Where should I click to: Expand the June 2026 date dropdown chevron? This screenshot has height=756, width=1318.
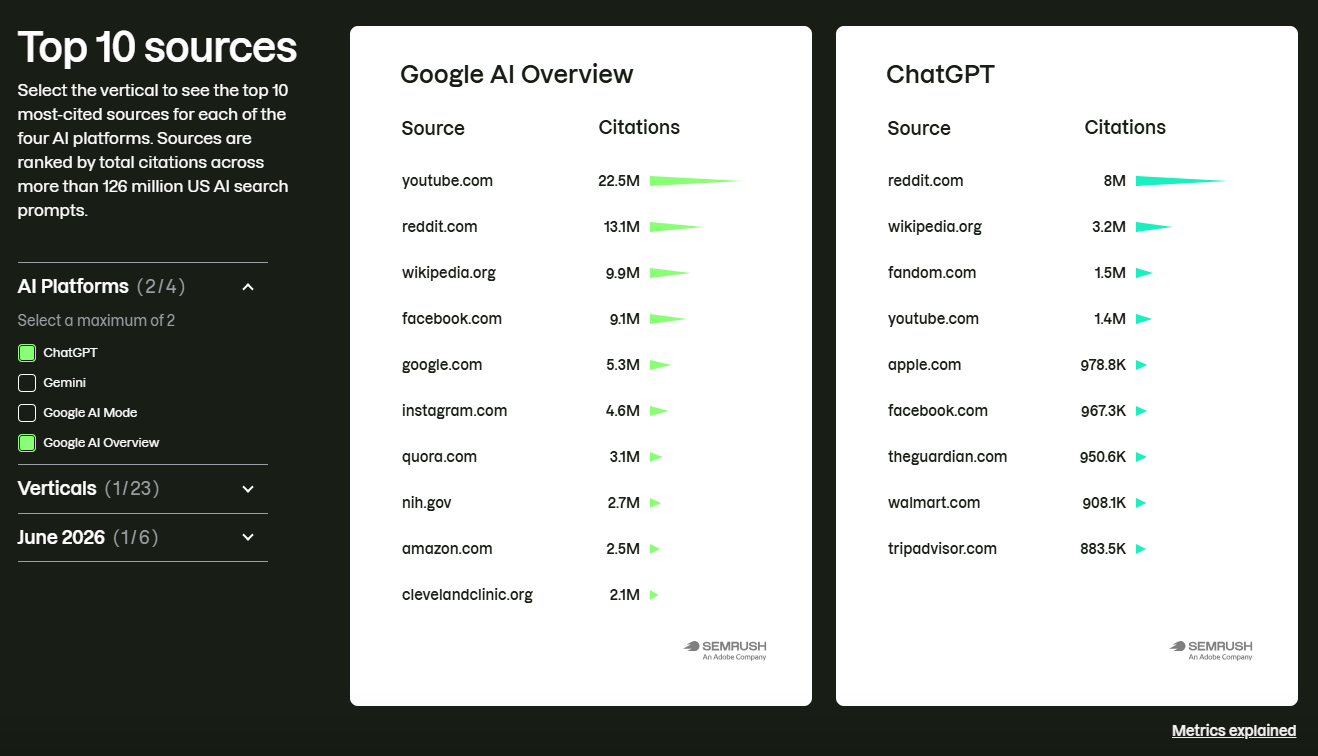coord(248,538)
